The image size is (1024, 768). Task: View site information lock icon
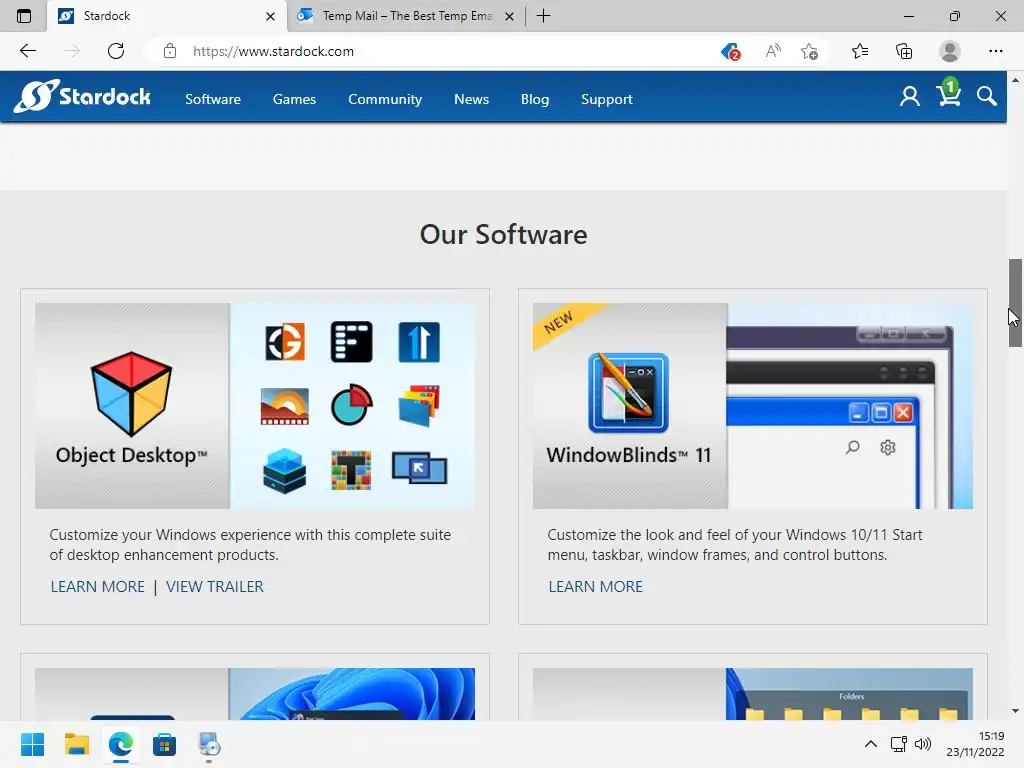[170, 51]
